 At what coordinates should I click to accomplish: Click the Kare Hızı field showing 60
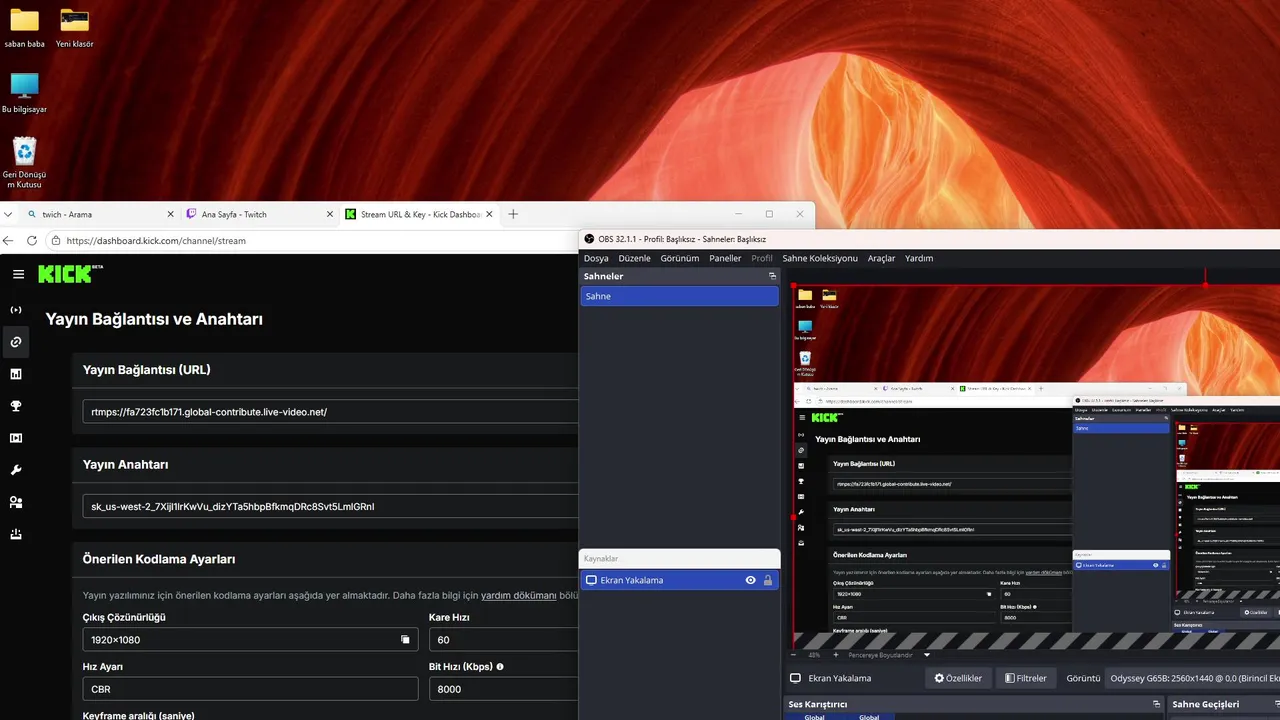coord(503,640)
